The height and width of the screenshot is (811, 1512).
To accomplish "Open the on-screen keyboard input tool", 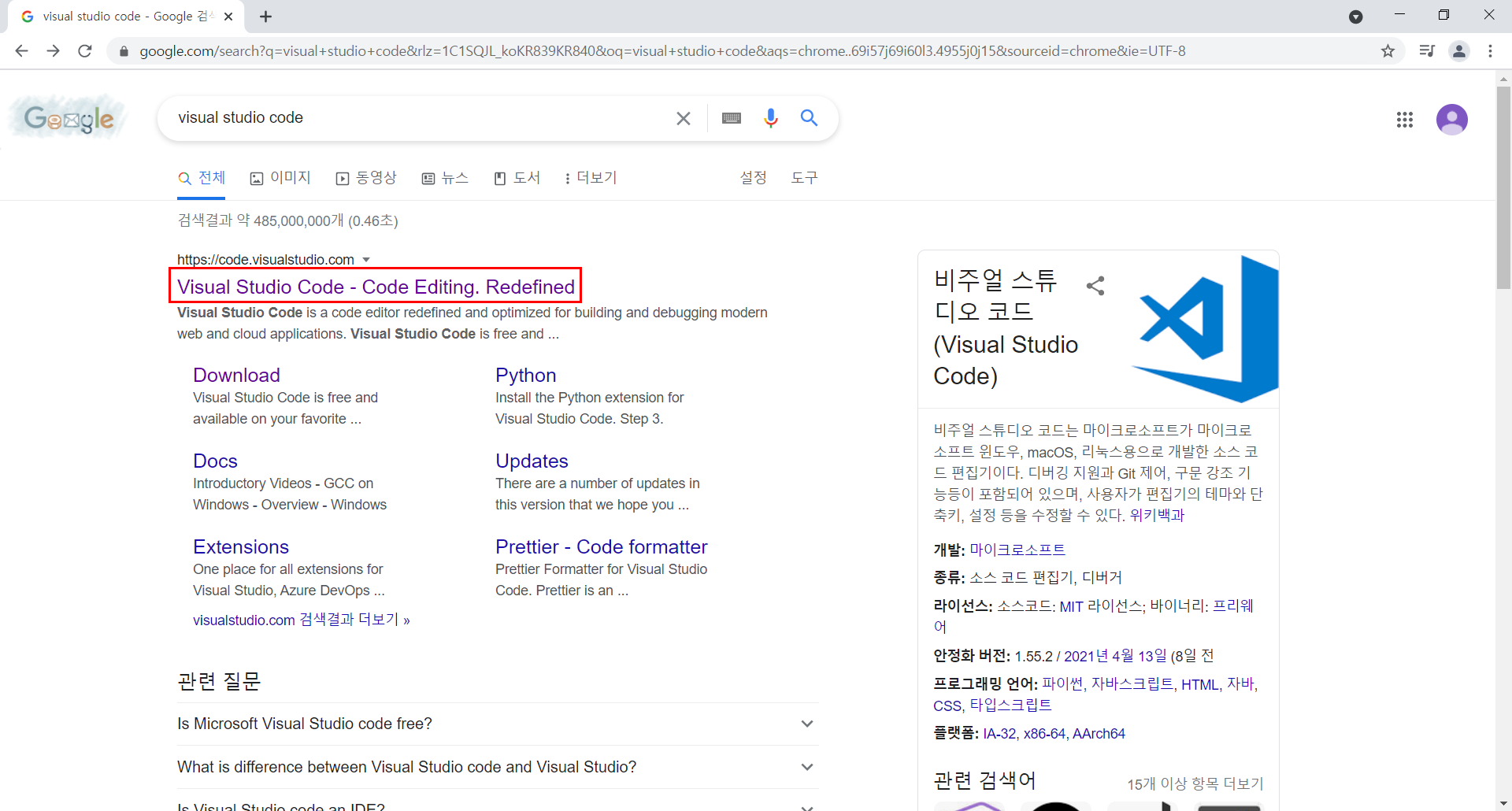I will point(732,118).
